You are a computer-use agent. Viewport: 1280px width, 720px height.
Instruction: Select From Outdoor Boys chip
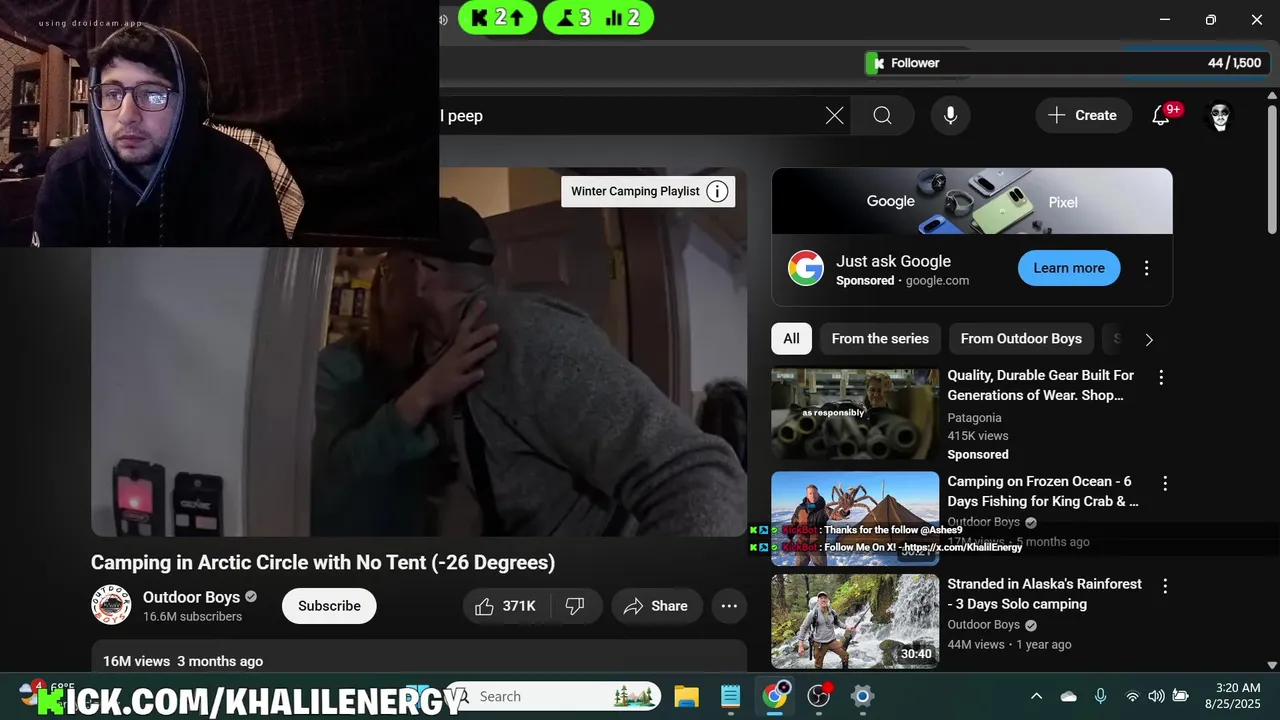point(1021,339)
